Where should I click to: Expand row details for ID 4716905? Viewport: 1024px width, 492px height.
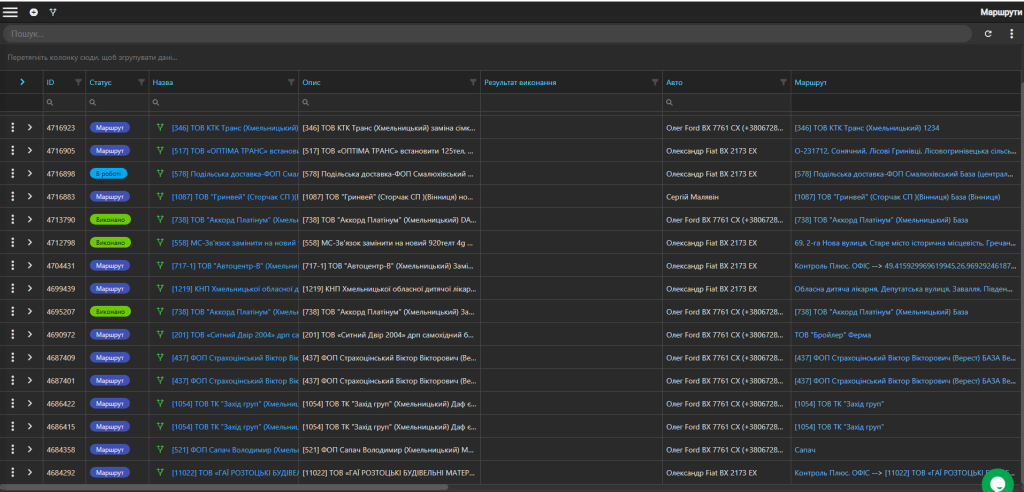click(x=29, y=150)
